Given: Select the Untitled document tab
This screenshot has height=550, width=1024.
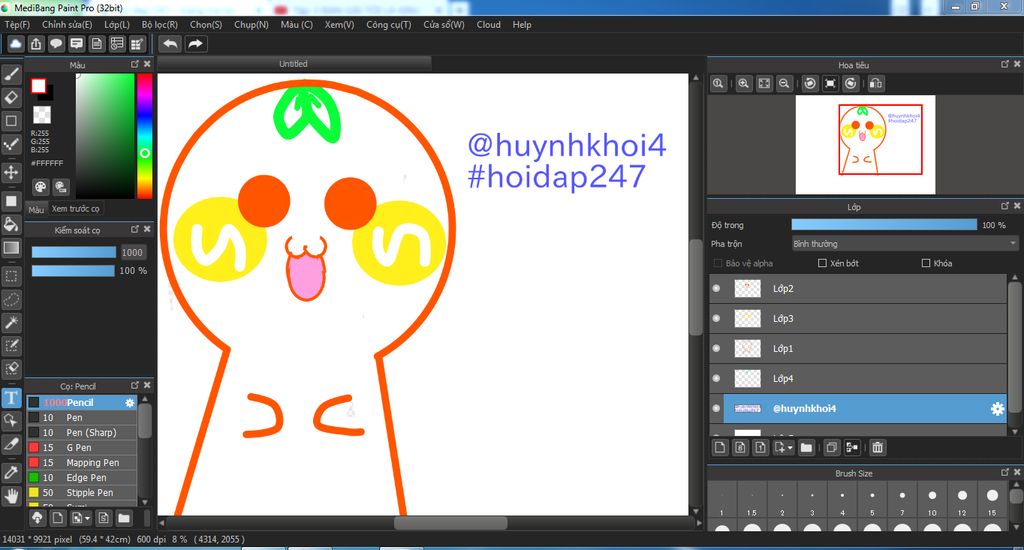Looking at the screenshot, I should [x=293, y=63].
